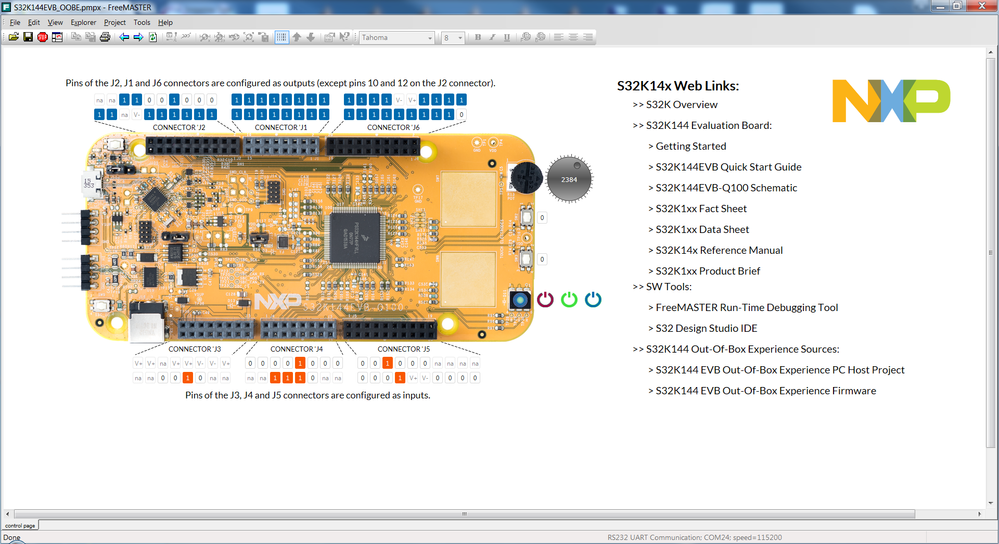Toggle the red LED power icon
Viewport: 999px width, 544px height.
(545, 299)
